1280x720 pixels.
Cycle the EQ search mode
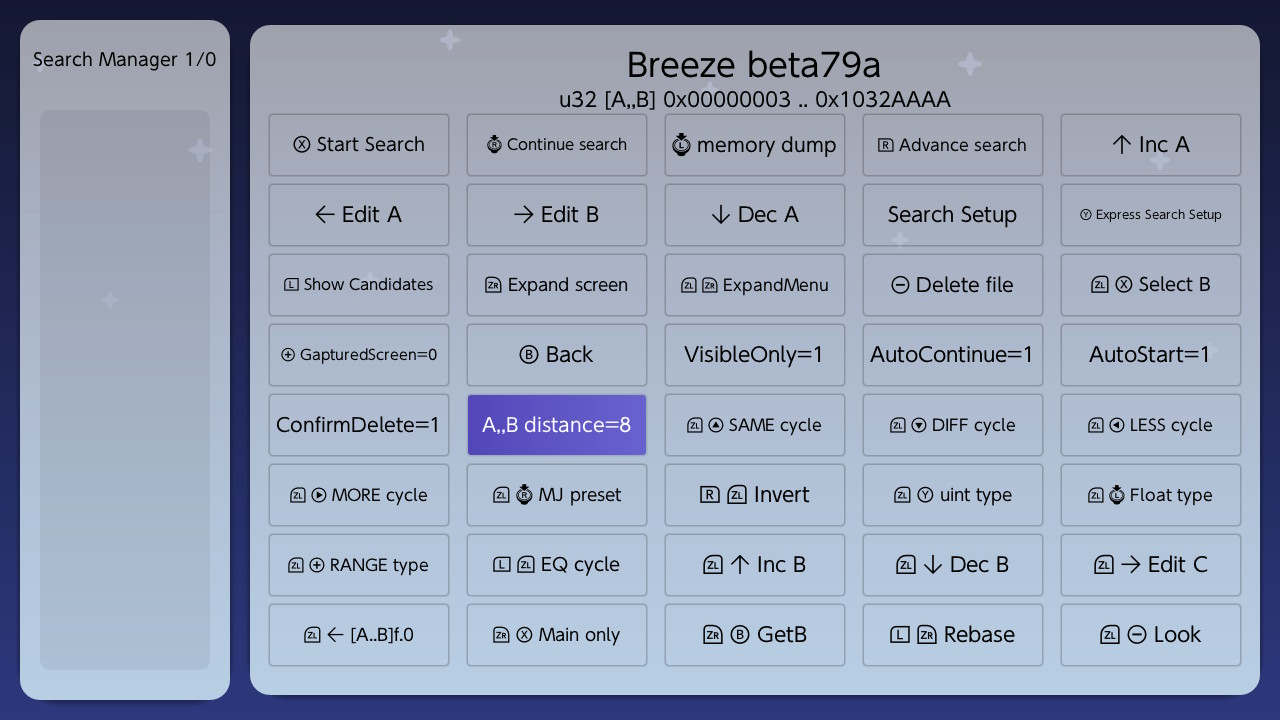coord(557,565)
